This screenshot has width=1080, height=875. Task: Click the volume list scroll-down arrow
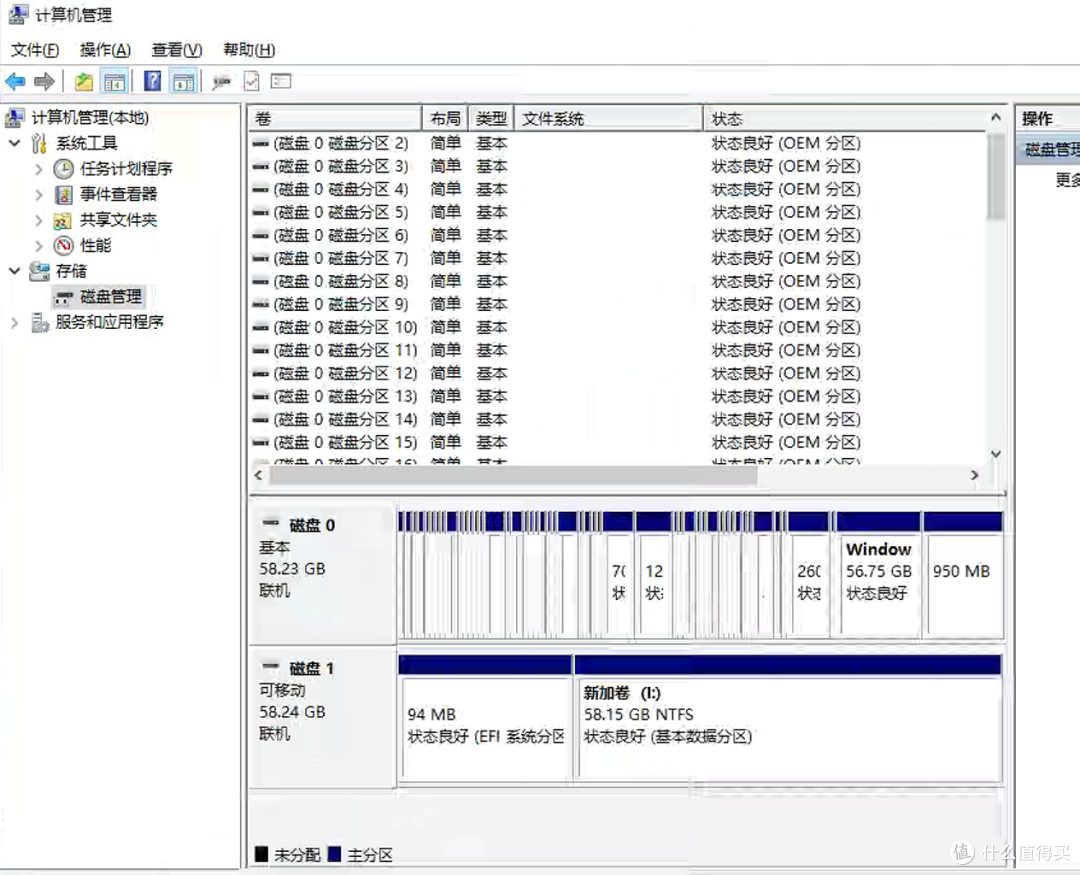click(x=995, y=454)
